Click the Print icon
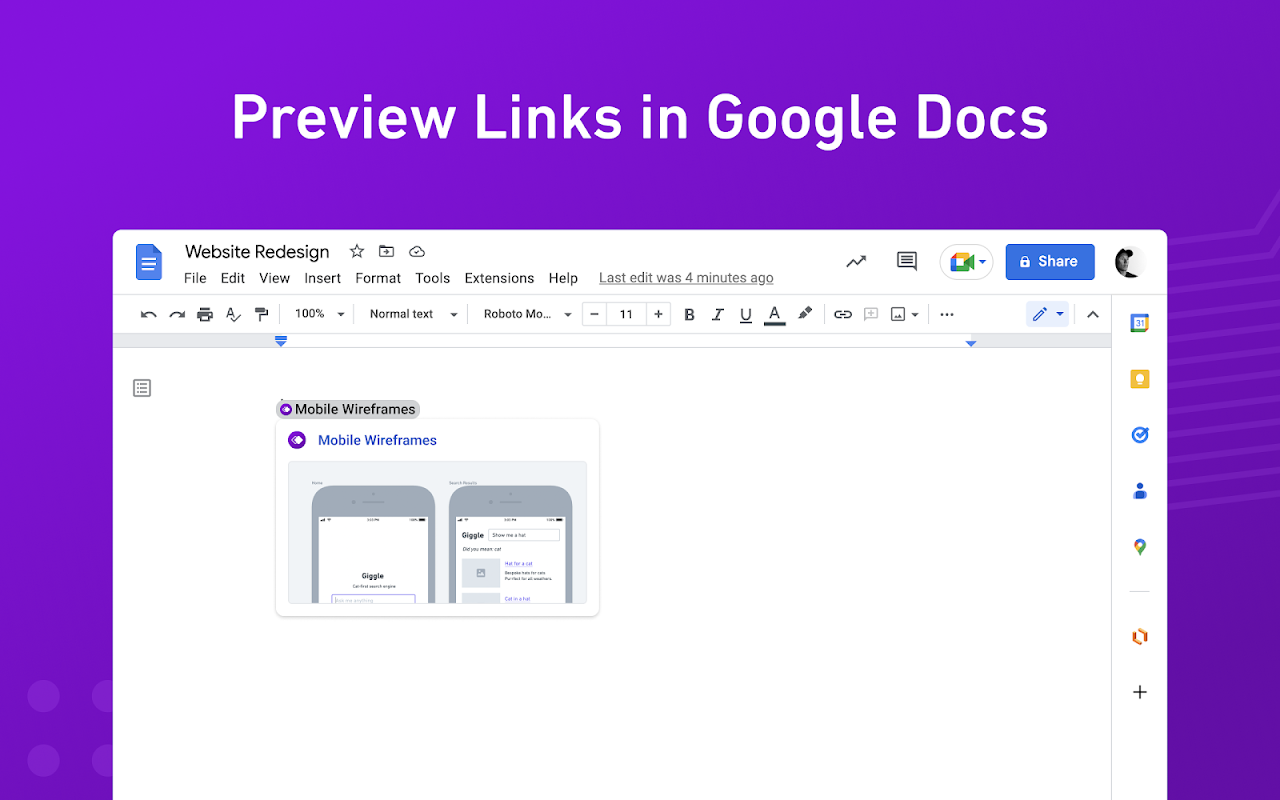 (205, 314)
